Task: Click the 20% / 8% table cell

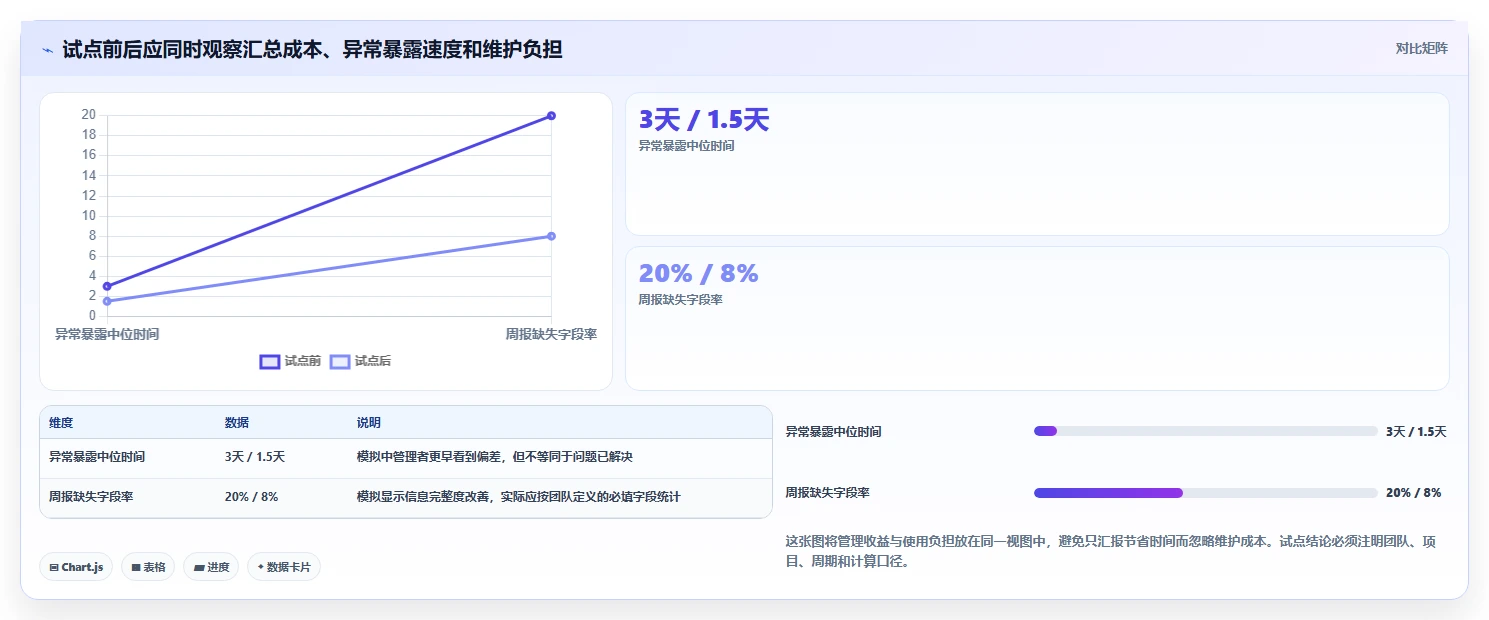Action: (252, 497)
